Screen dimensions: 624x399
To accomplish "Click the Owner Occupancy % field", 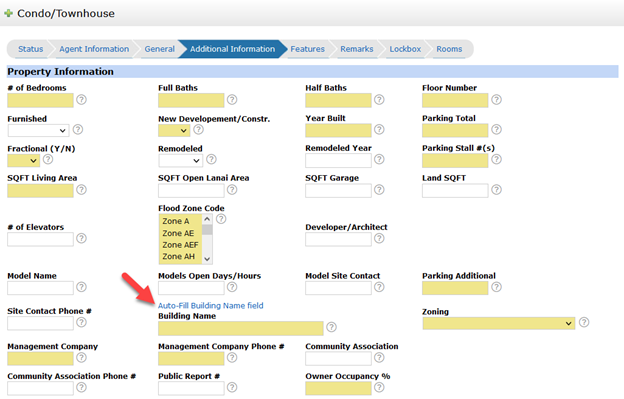I will [338, 388].
